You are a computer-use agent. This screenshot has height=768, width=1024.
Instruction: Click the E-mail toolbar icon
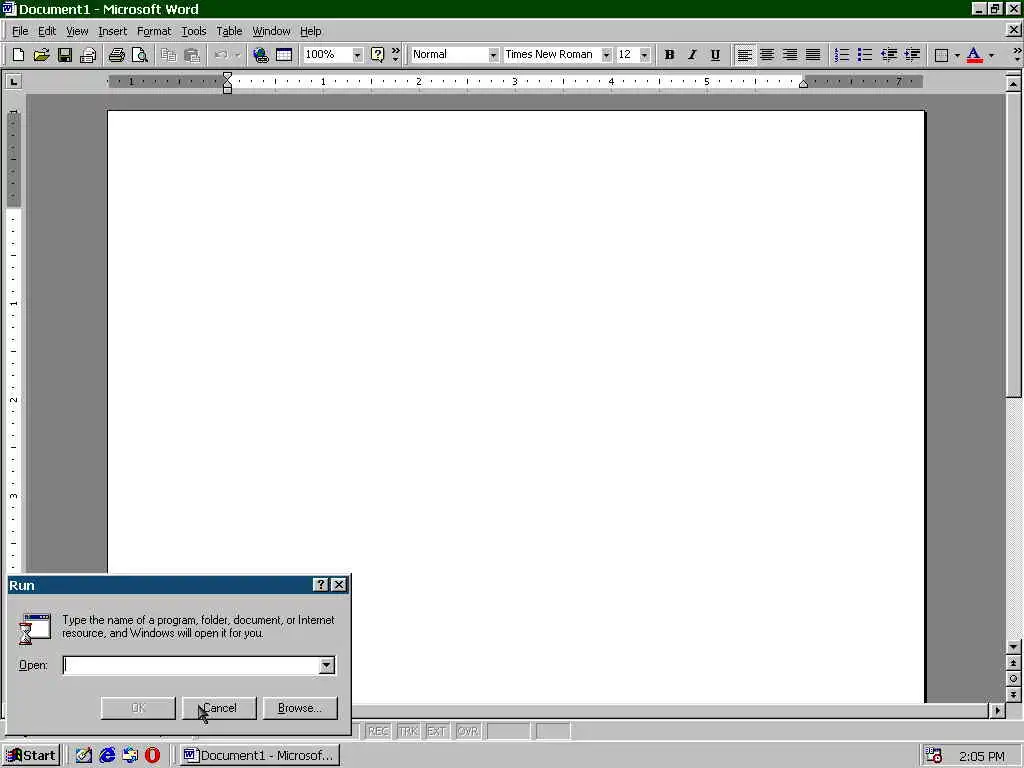[x=88, y=55]
